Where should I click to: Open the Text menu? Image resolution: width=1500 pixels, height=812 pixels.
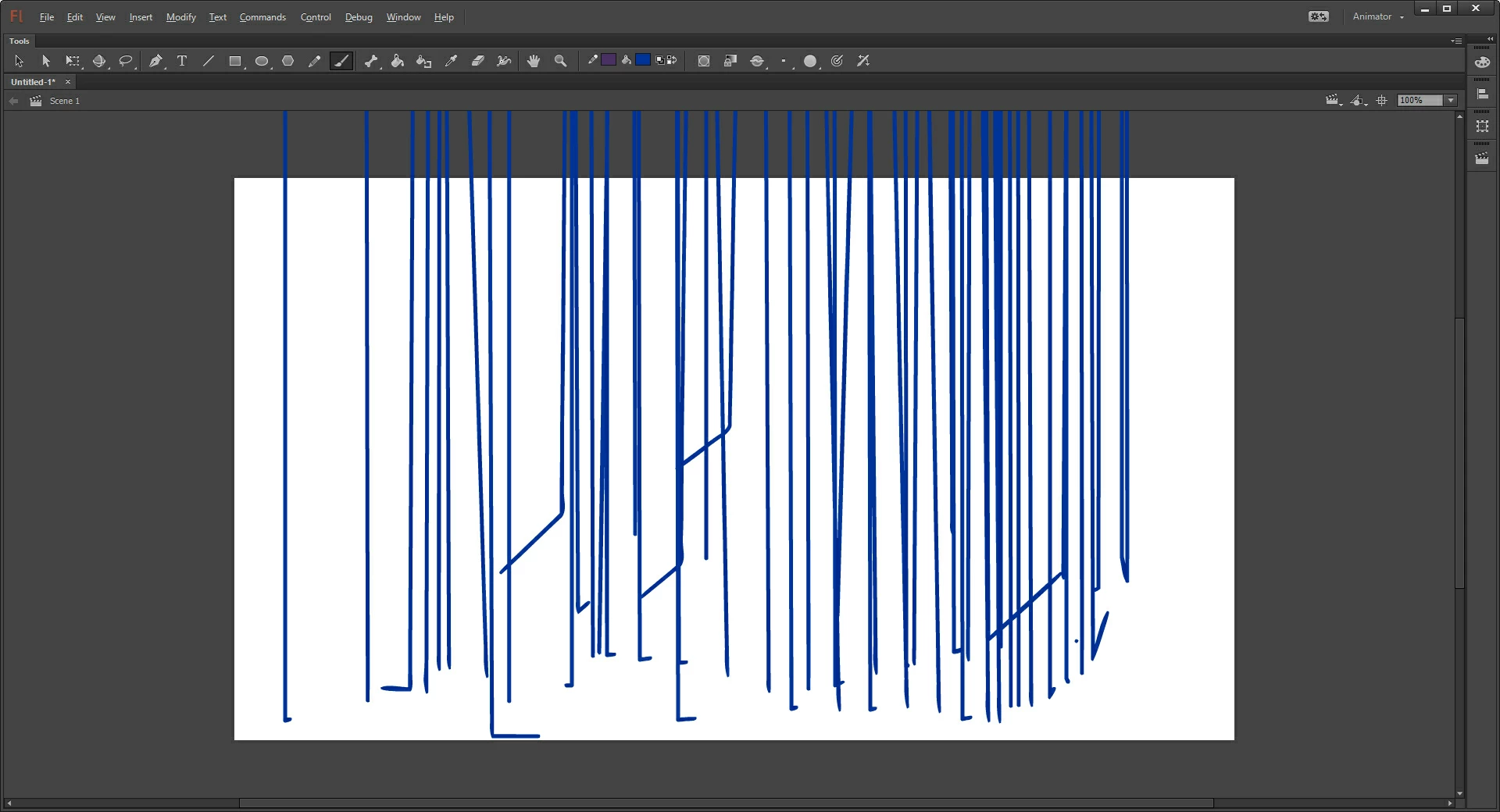218,17
